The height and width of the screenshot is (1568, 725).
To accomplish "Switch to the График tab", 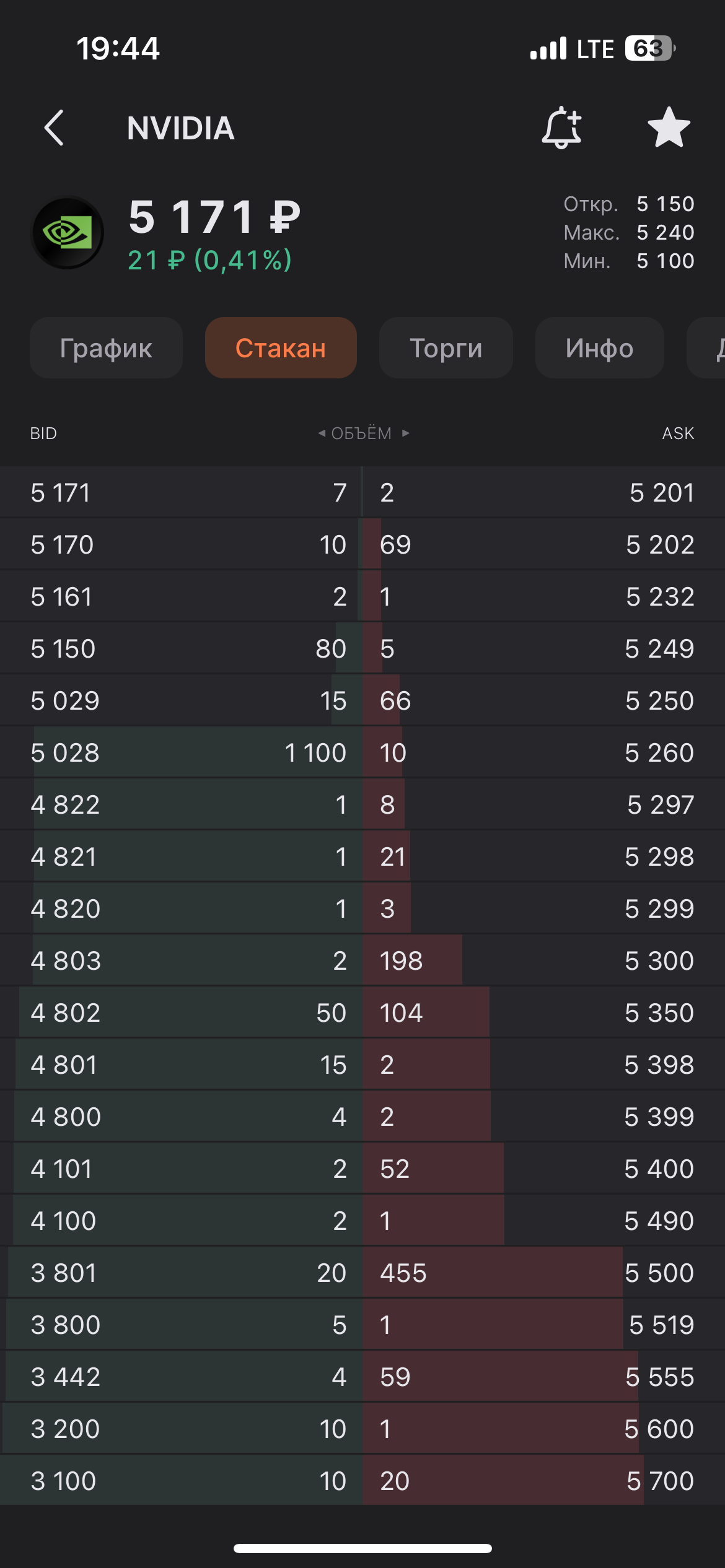I will [106, 348].
